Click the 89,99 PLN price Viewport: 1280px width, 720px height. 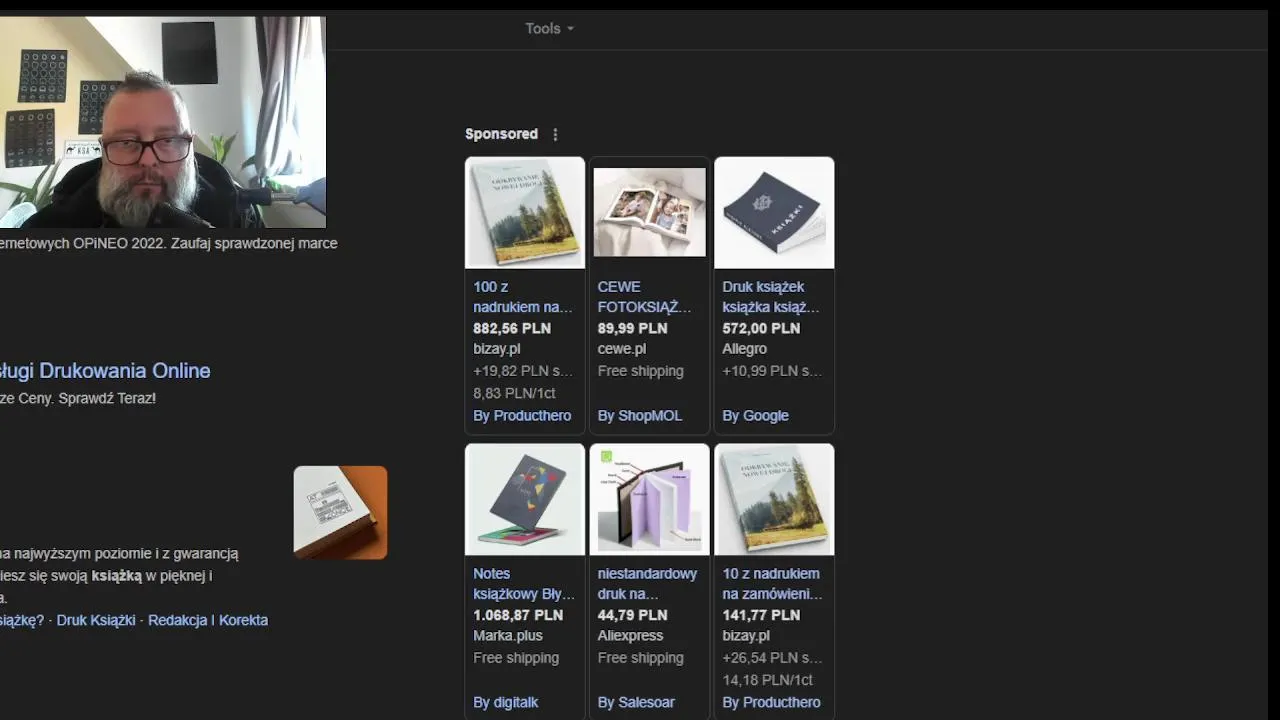tap(632, 328)
